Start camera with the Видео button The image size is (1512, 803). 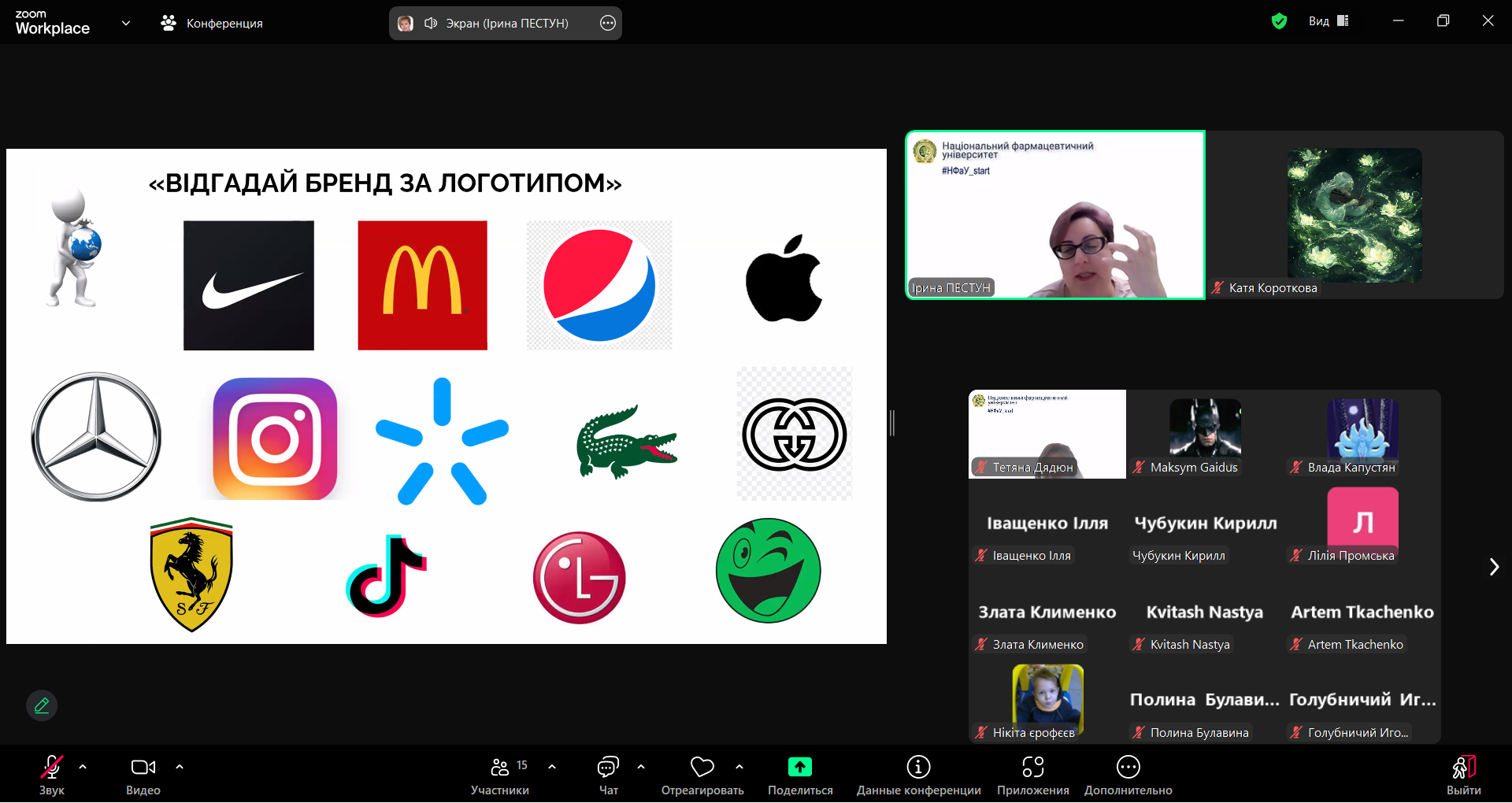click(143, 775)
